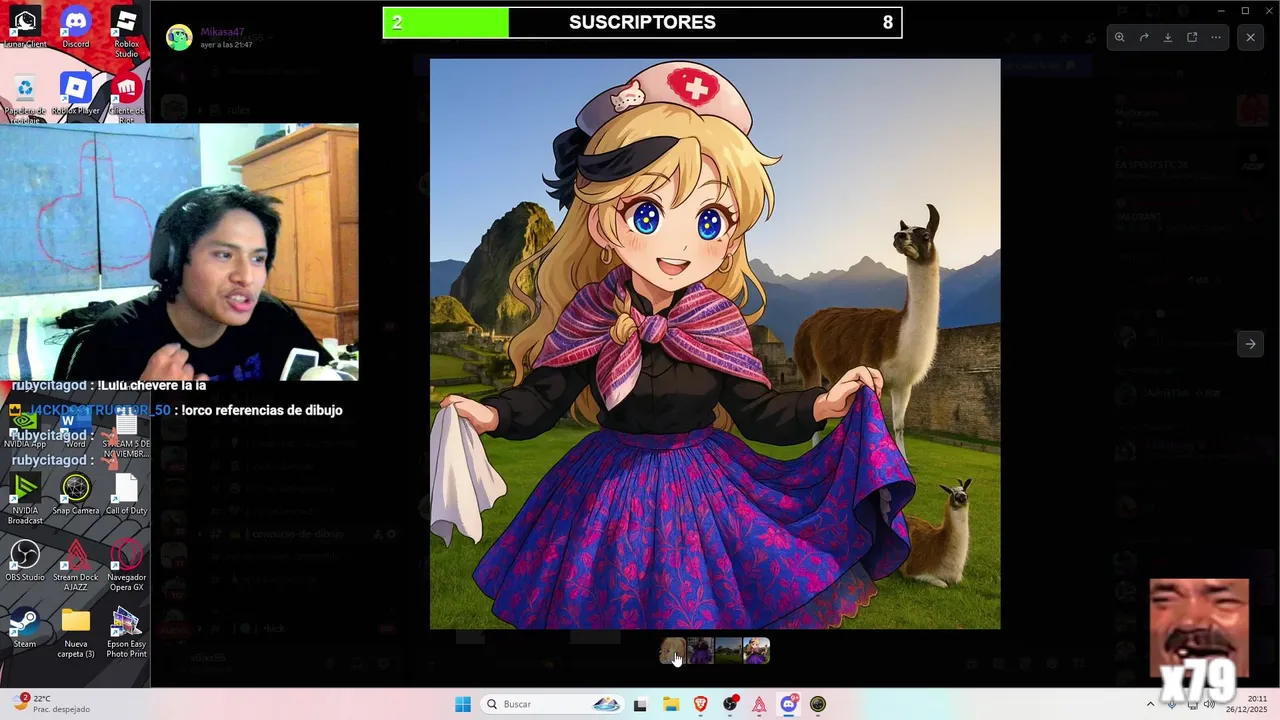Open Stream Dock AJAZZ desktop shortcut
Image resolution: width=1280 pixels, height=720 pixels.
(75, 565)
